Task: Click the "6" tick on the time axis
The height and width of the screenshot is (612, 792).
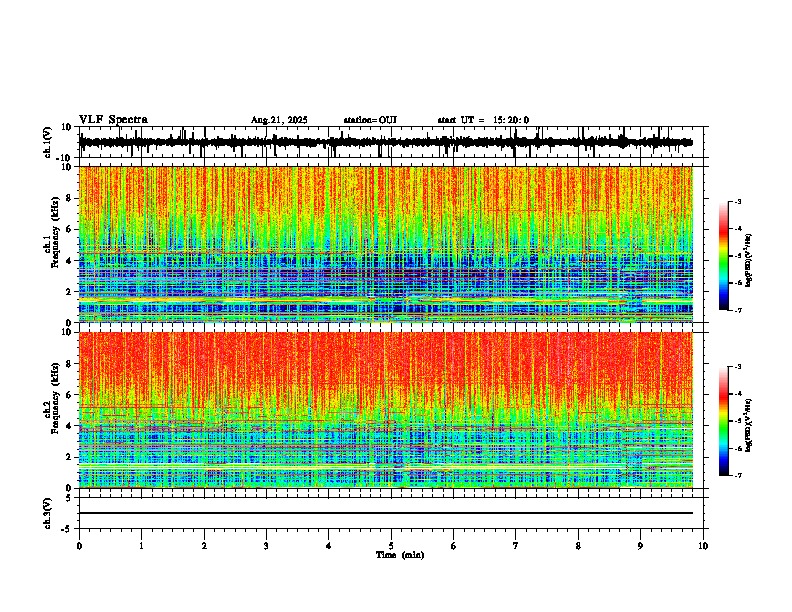Action: (454, 545)
